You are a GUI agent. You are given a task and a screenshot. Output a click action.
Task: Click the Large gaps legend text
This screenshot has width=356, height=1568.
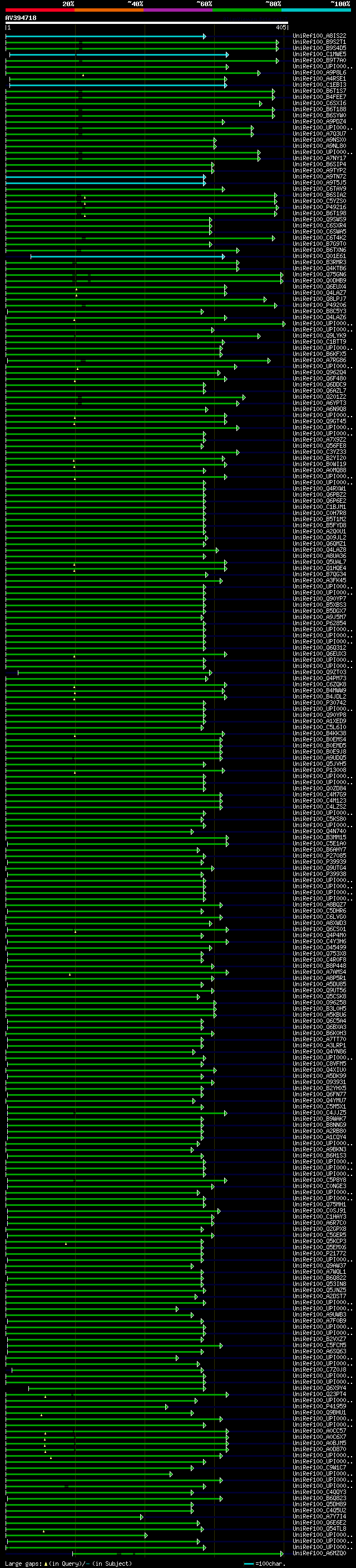pos(23,1564)
